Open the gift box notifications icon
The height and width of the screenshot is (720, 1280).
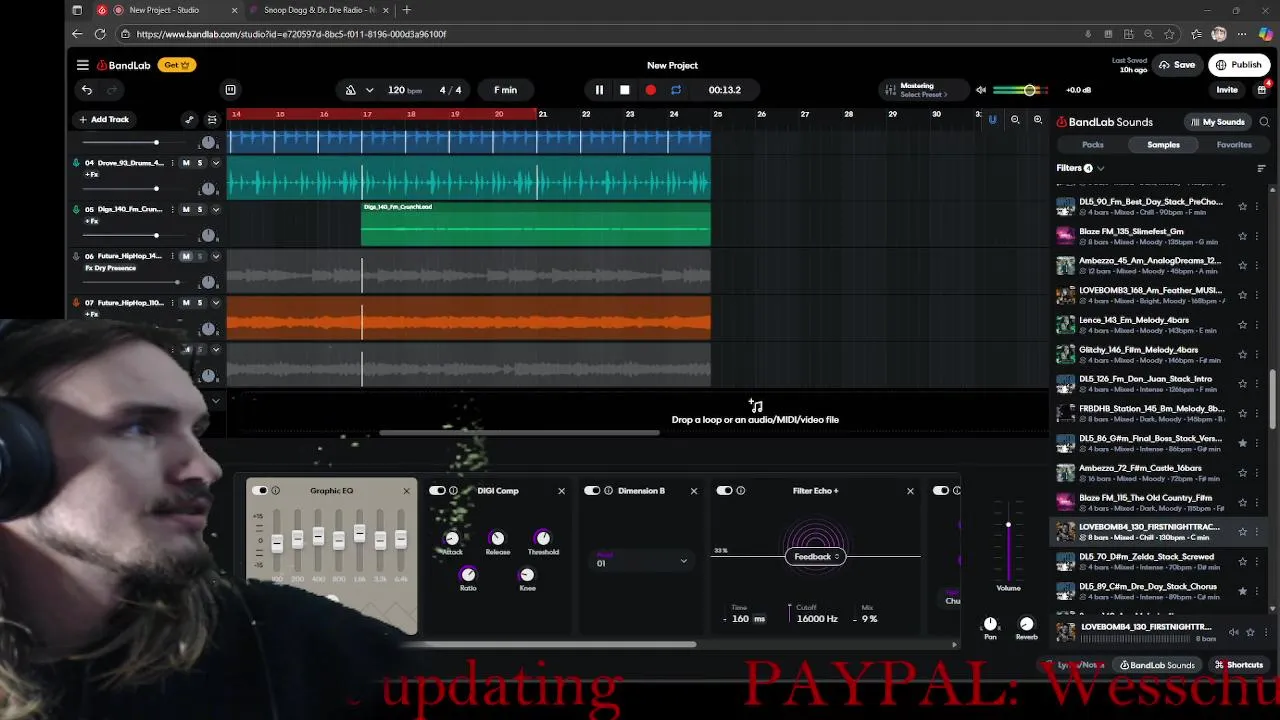click(x=1262, y=90)
